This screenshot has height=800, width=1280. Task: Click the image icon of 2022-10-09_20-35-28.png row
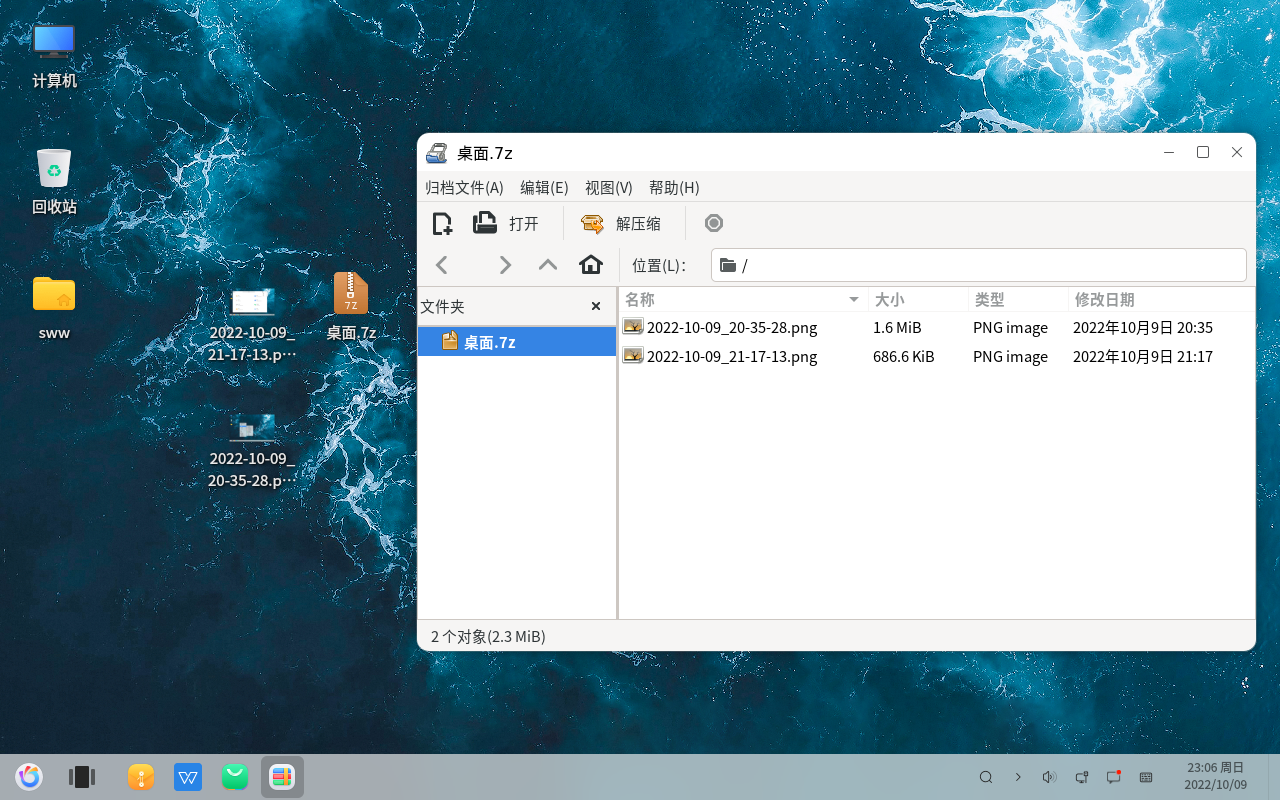click(x=633, y=327)
